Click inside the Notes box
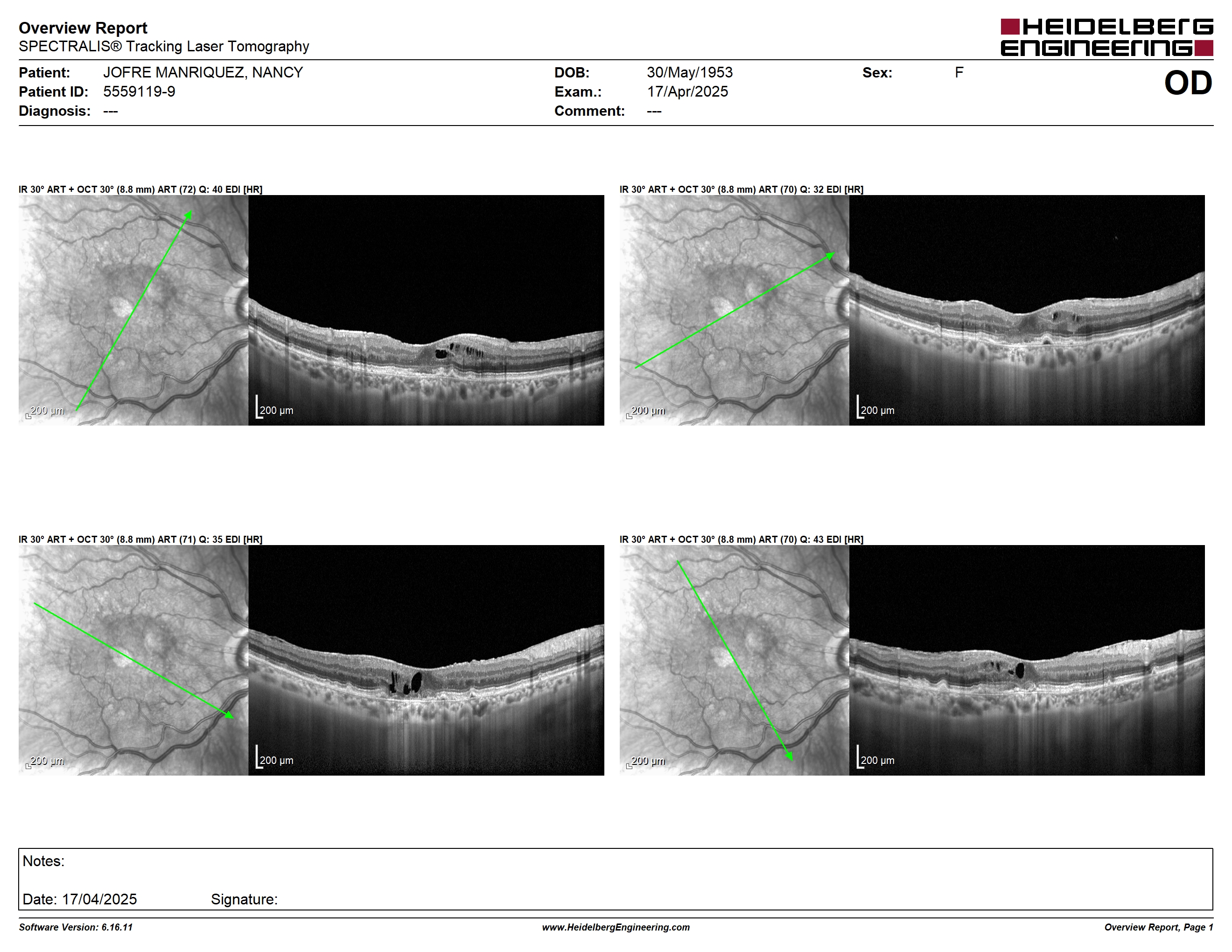 [x=616, y=879]
